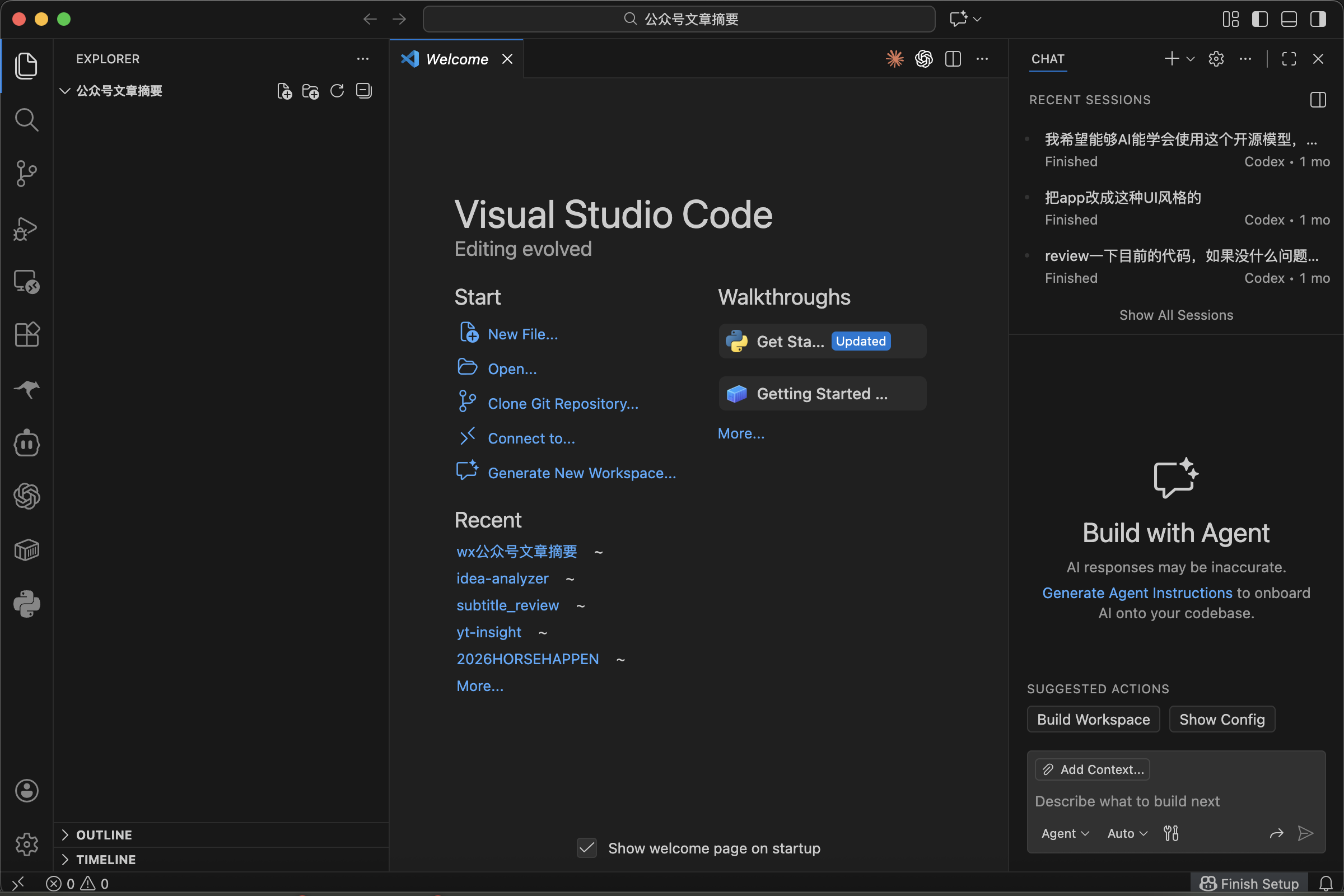Click the New File... link
Image resolution: width=1344 pixels, height=896 pixels.
[x=522, y=334]
